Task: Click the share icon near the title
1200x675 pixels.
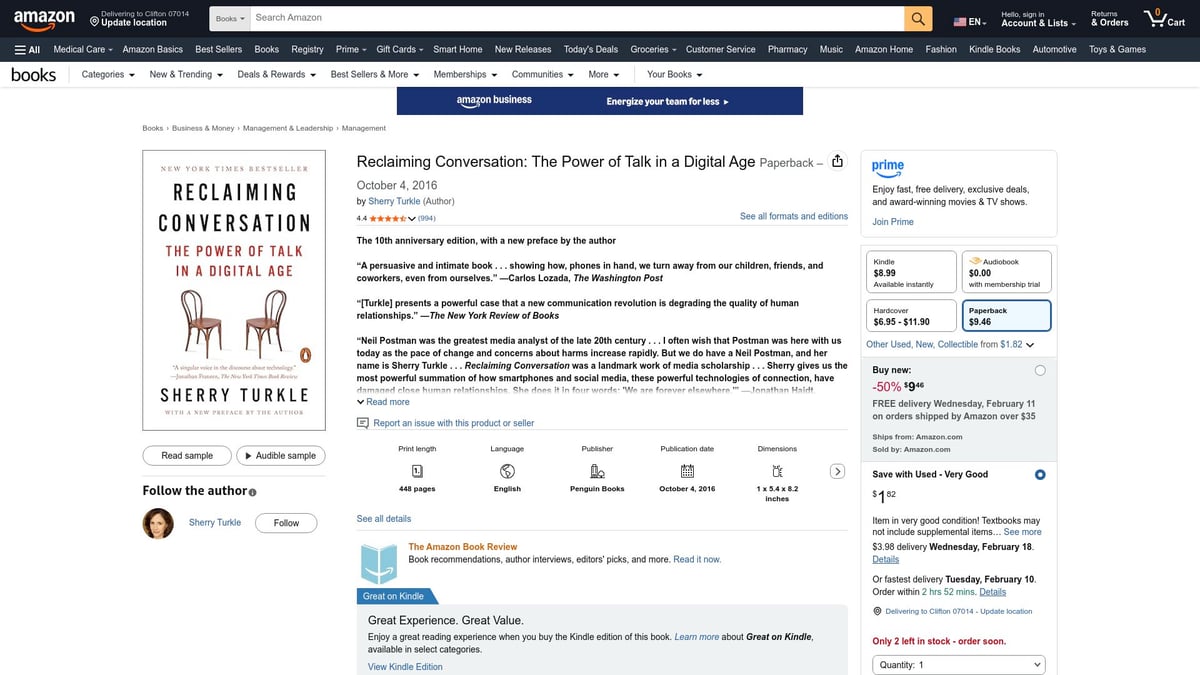Action: [838, 160]
